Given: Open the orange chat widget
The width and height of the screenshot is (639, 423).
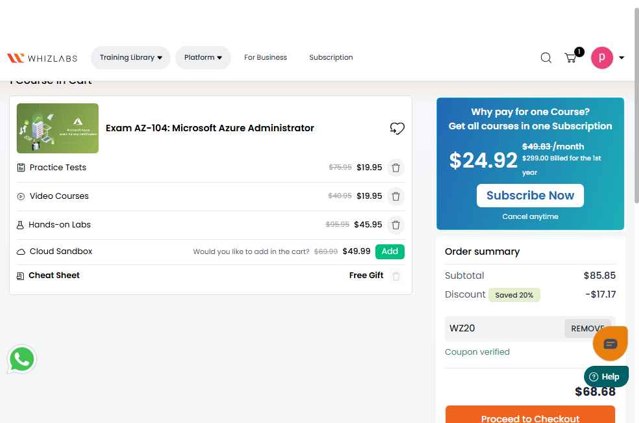Looking at the screenshot, I should [610, 344].
